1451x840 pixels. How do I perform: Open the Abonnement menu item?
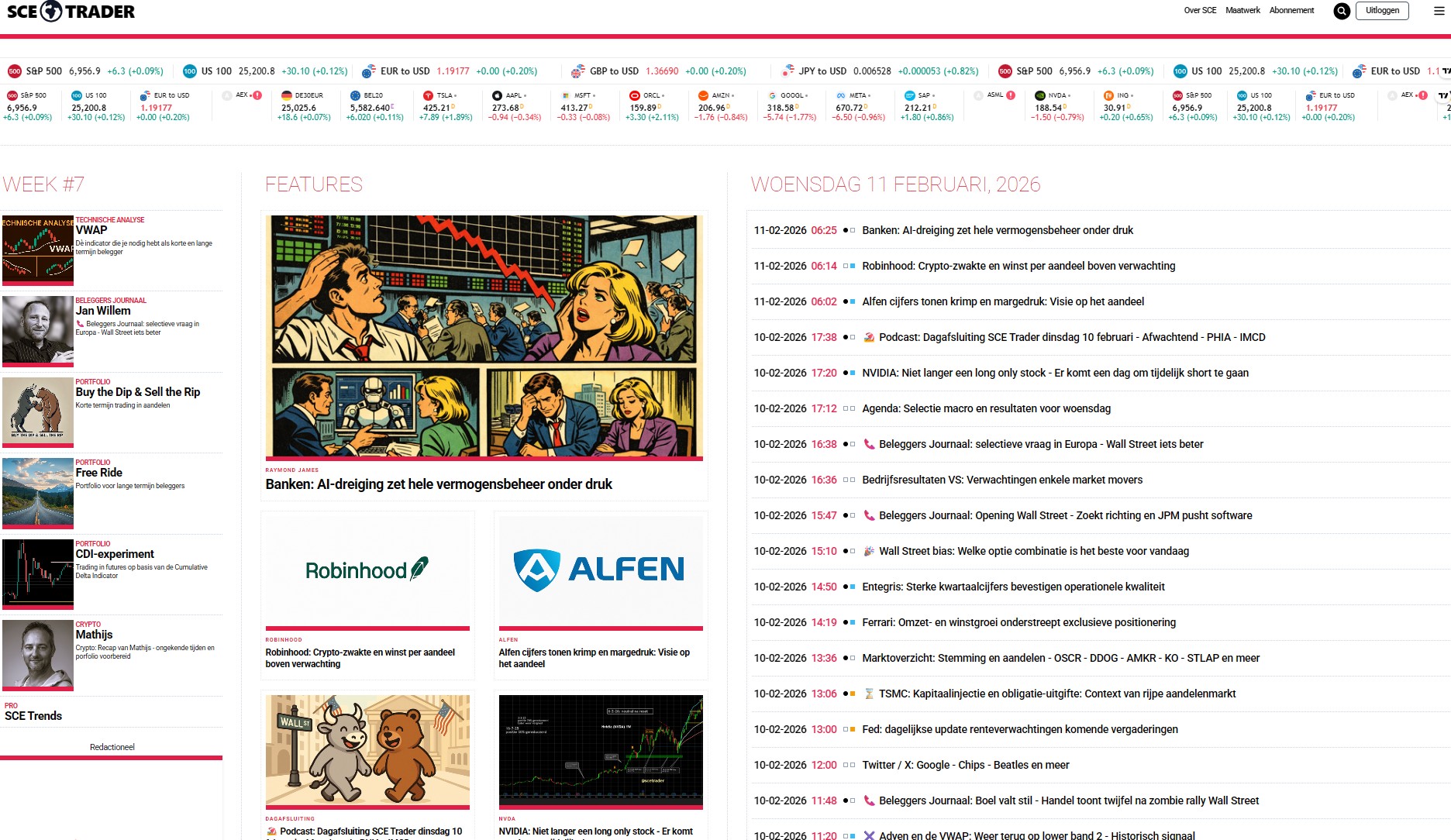(x=1291, y=10)
